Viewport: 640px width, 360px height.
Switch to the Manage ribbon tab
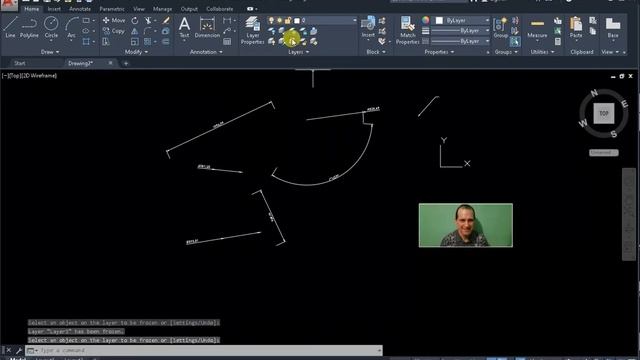point(162,9)
